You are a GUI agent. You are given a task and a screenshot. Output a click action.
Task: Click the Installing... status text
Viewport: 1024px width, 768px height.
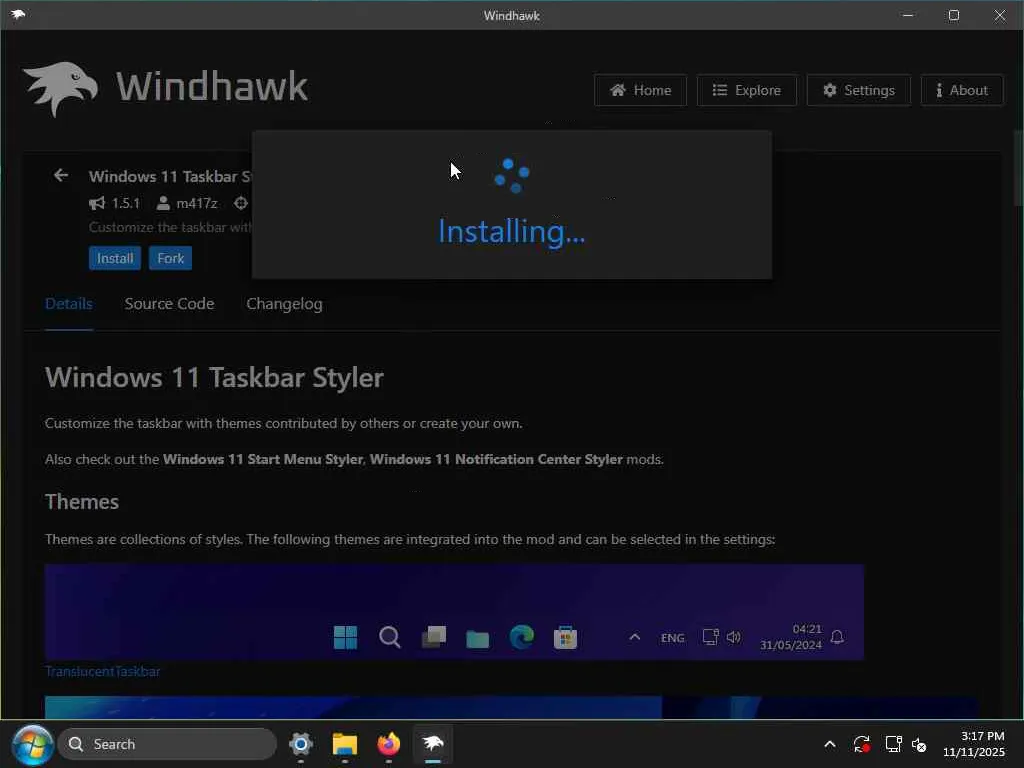(x=511, y=231)
